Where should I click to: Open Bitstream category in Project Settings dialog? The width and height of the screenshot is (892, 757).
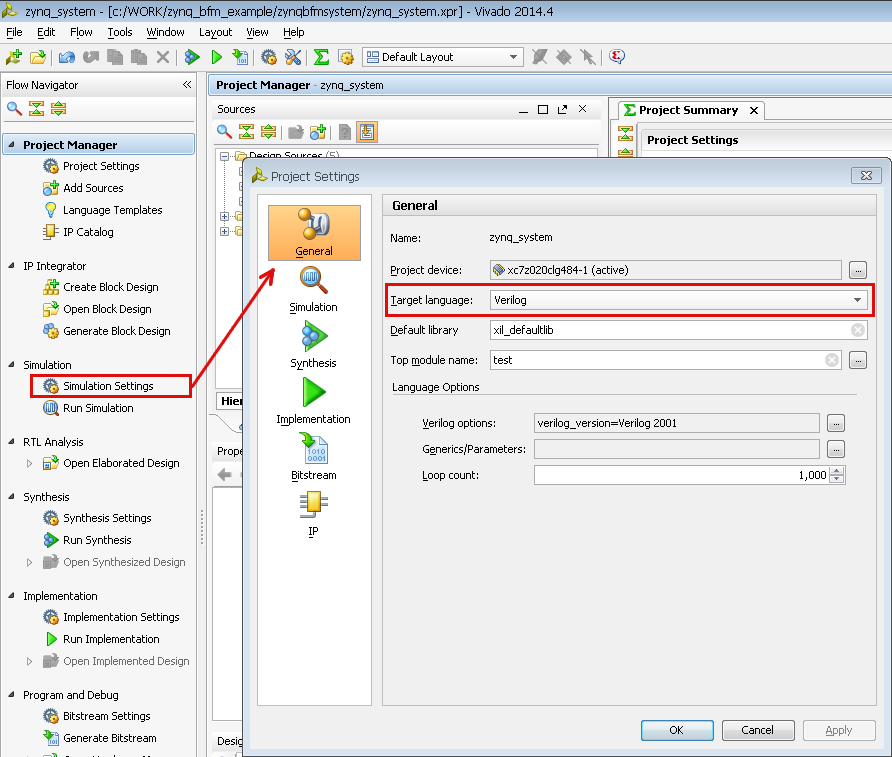[x=313, y=457]
